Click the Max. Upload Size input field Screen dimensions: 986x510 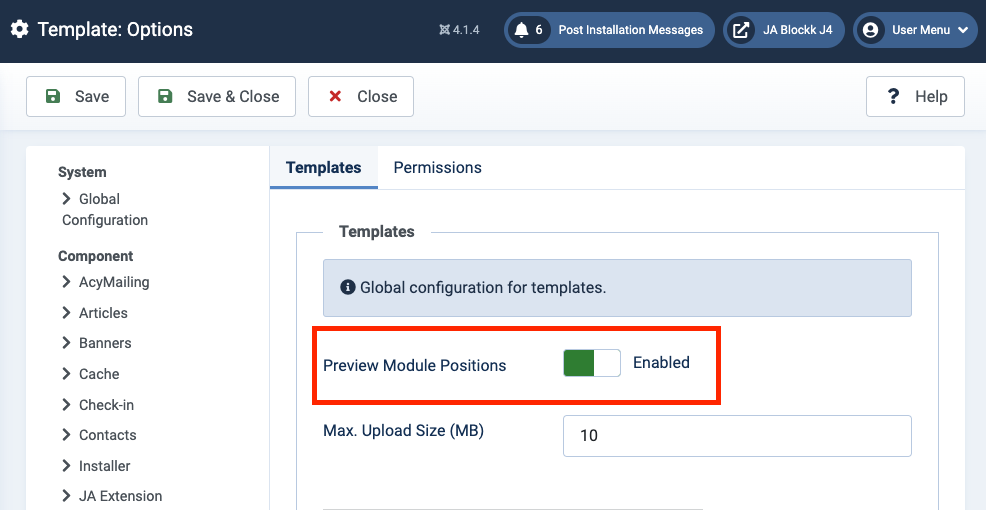737,436
